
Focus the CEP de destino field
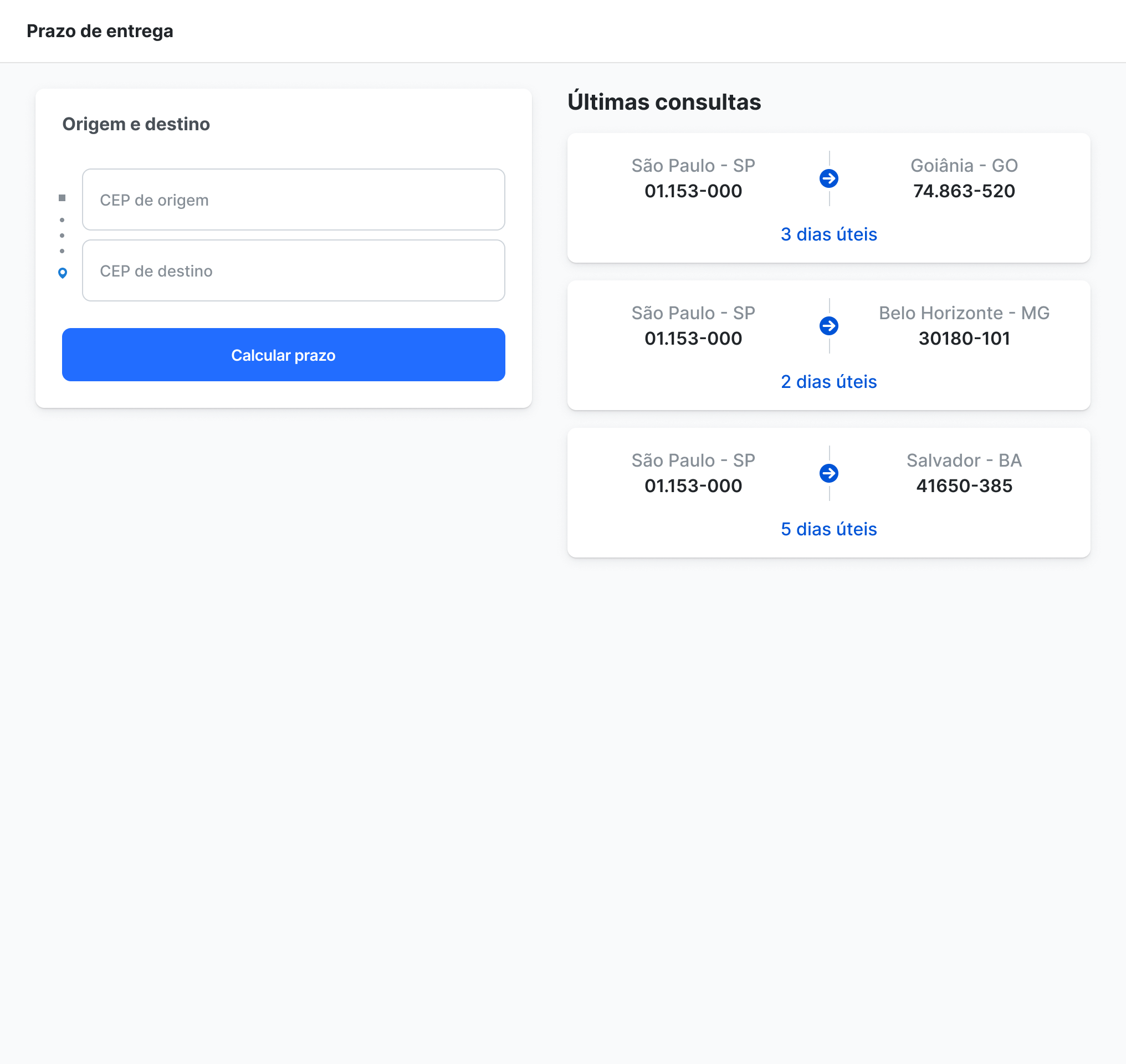pos(293,270)
